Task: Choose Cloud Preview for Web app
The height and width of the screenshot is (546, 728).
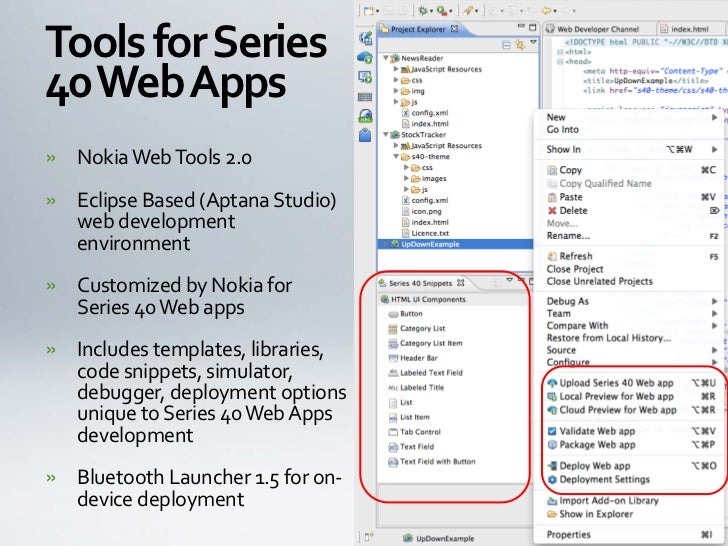Action: pyautogui.click(x=631, y=410)
